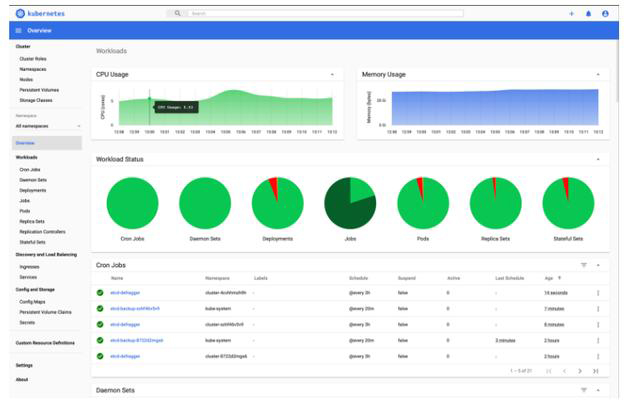This screenshot has height=400, width=640.
Task: Click the green status check of the 8 minutes row
Action: pyautogui.click(x=100, y=324)
